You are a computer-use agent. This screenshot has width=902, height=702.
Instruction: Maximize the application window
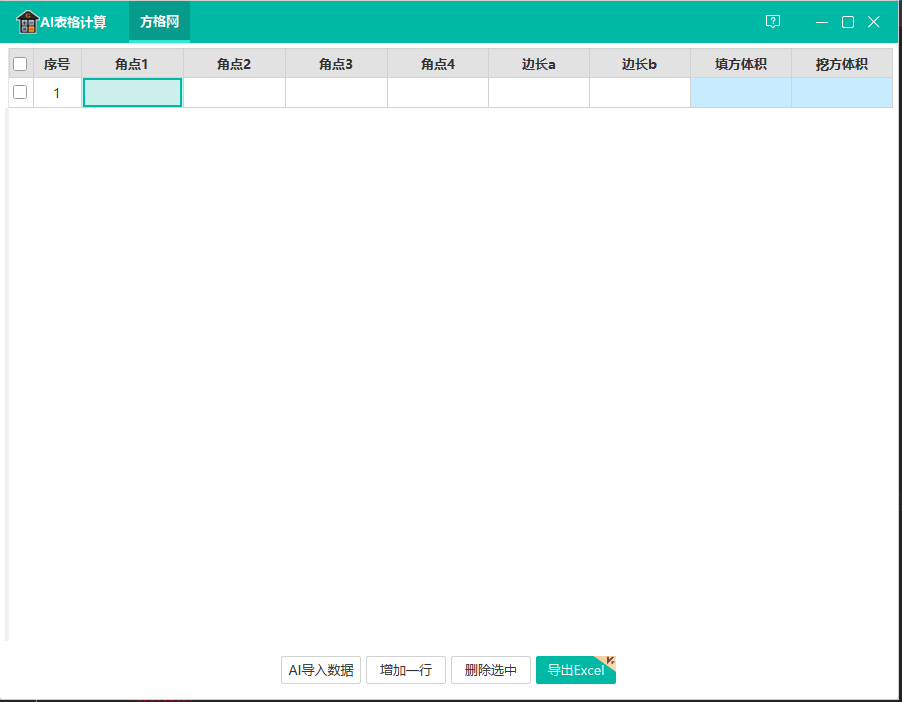coord(848,22)
